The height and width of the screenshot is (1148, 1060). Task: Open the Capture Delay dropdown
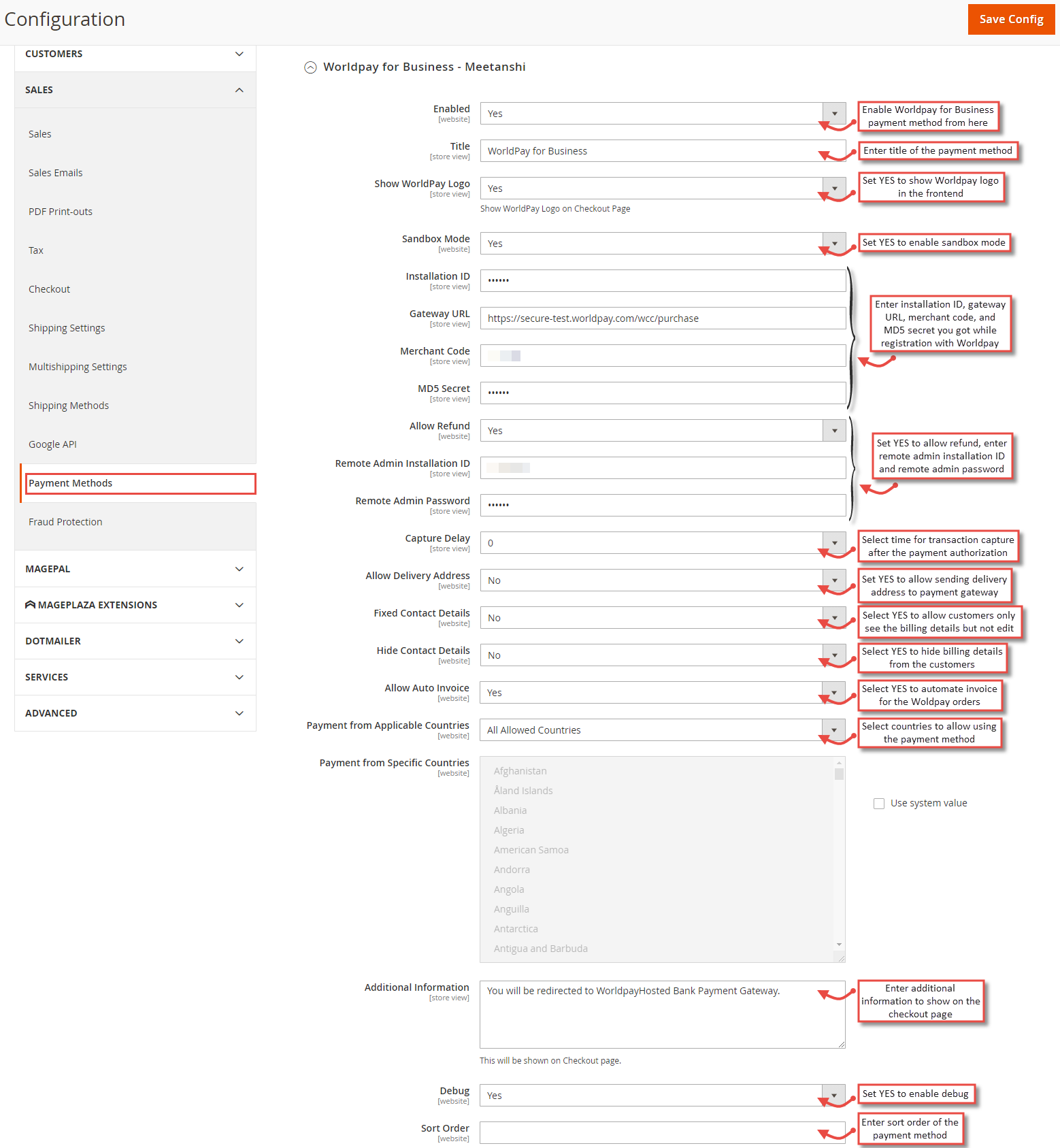pyautogui.click(x=663, y=543)
